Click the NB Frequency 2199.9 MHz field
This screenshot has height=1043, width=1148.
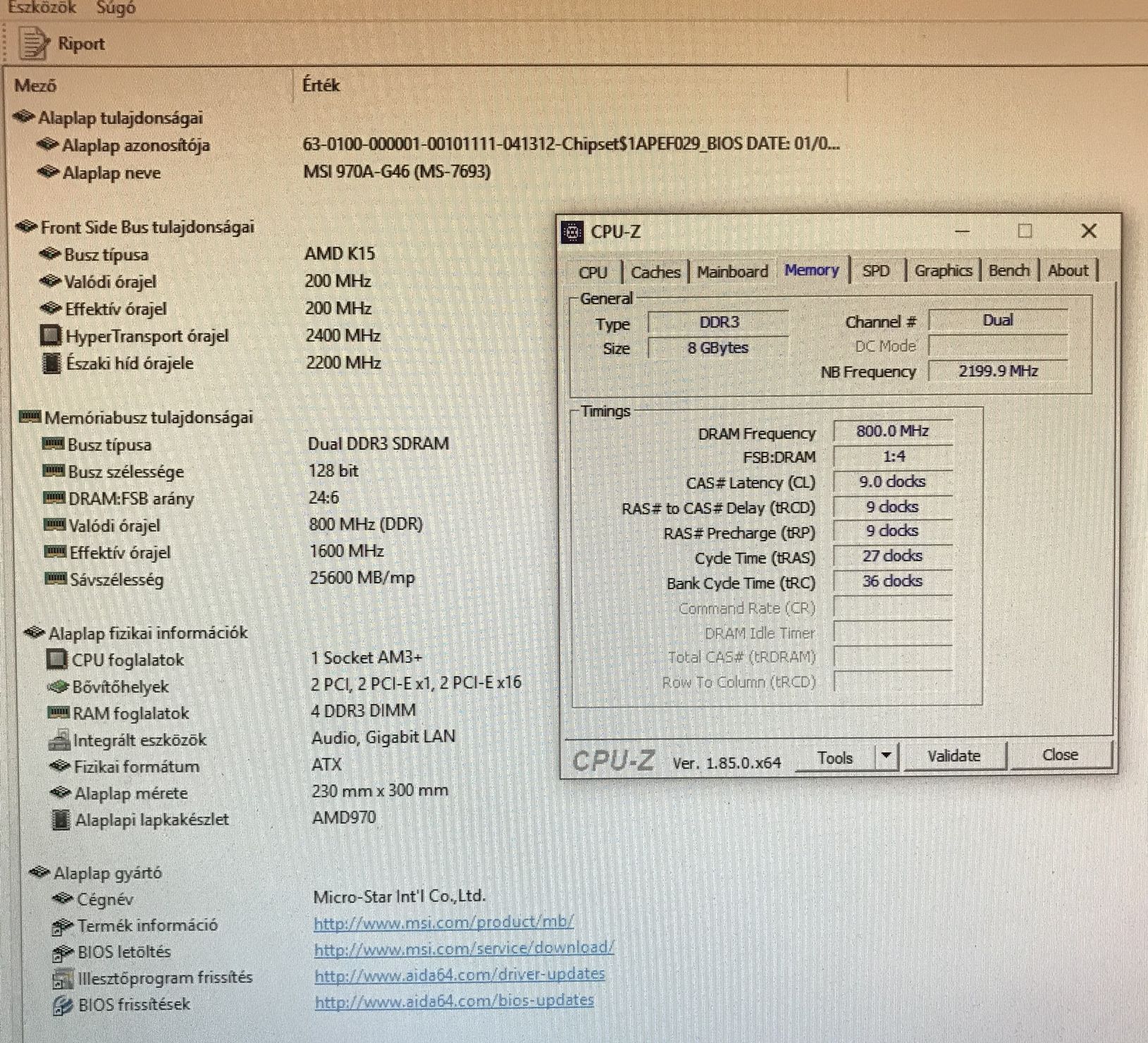(x=998, y=371)
